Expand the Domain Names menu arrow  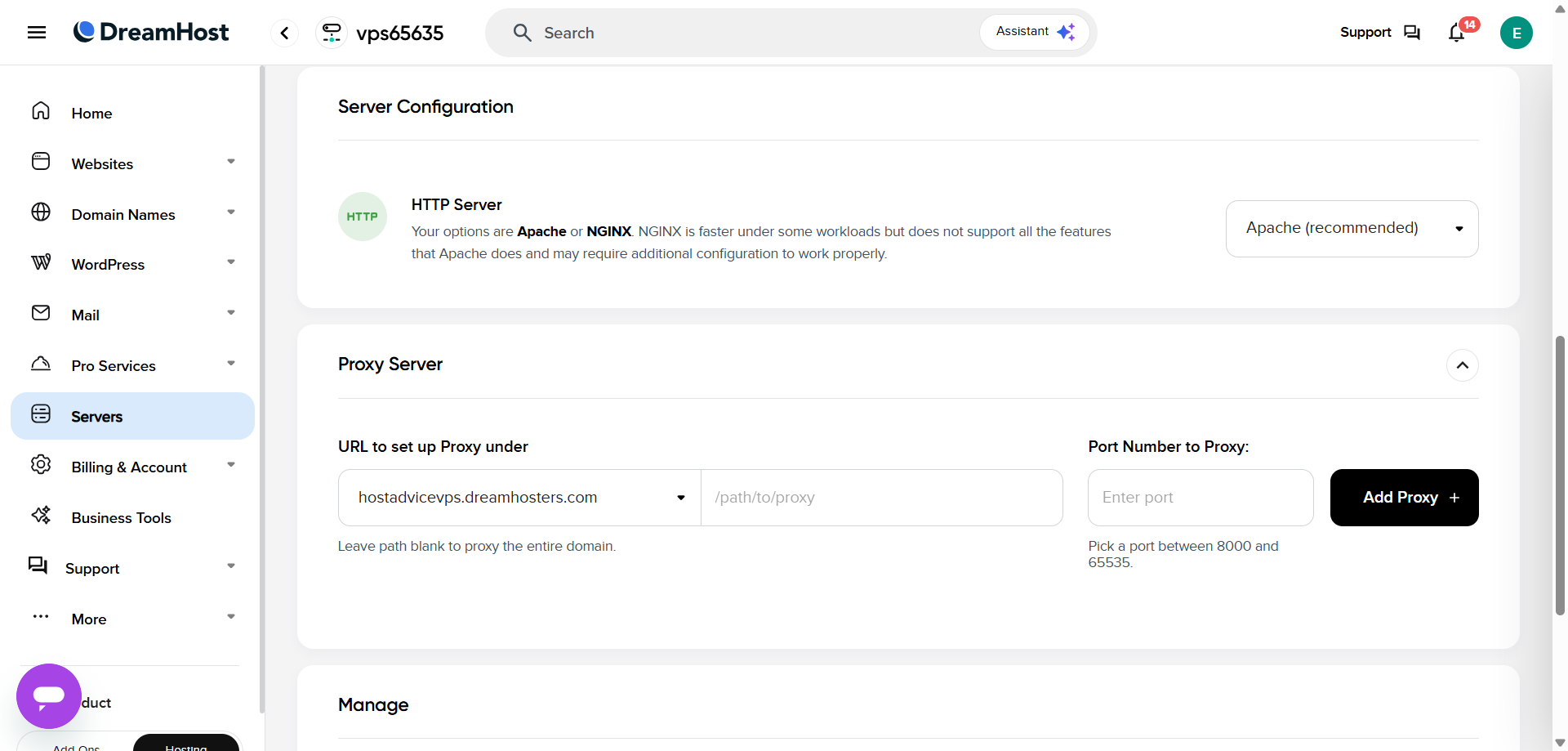point(231,212)
